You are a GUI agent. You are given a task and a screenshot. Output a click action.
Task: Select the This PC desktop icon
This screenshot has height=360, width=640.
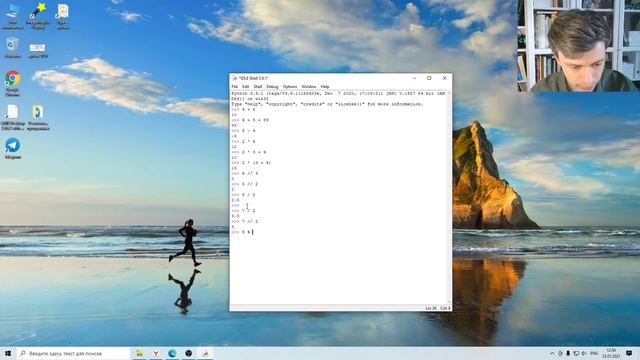tap(13, 17)
